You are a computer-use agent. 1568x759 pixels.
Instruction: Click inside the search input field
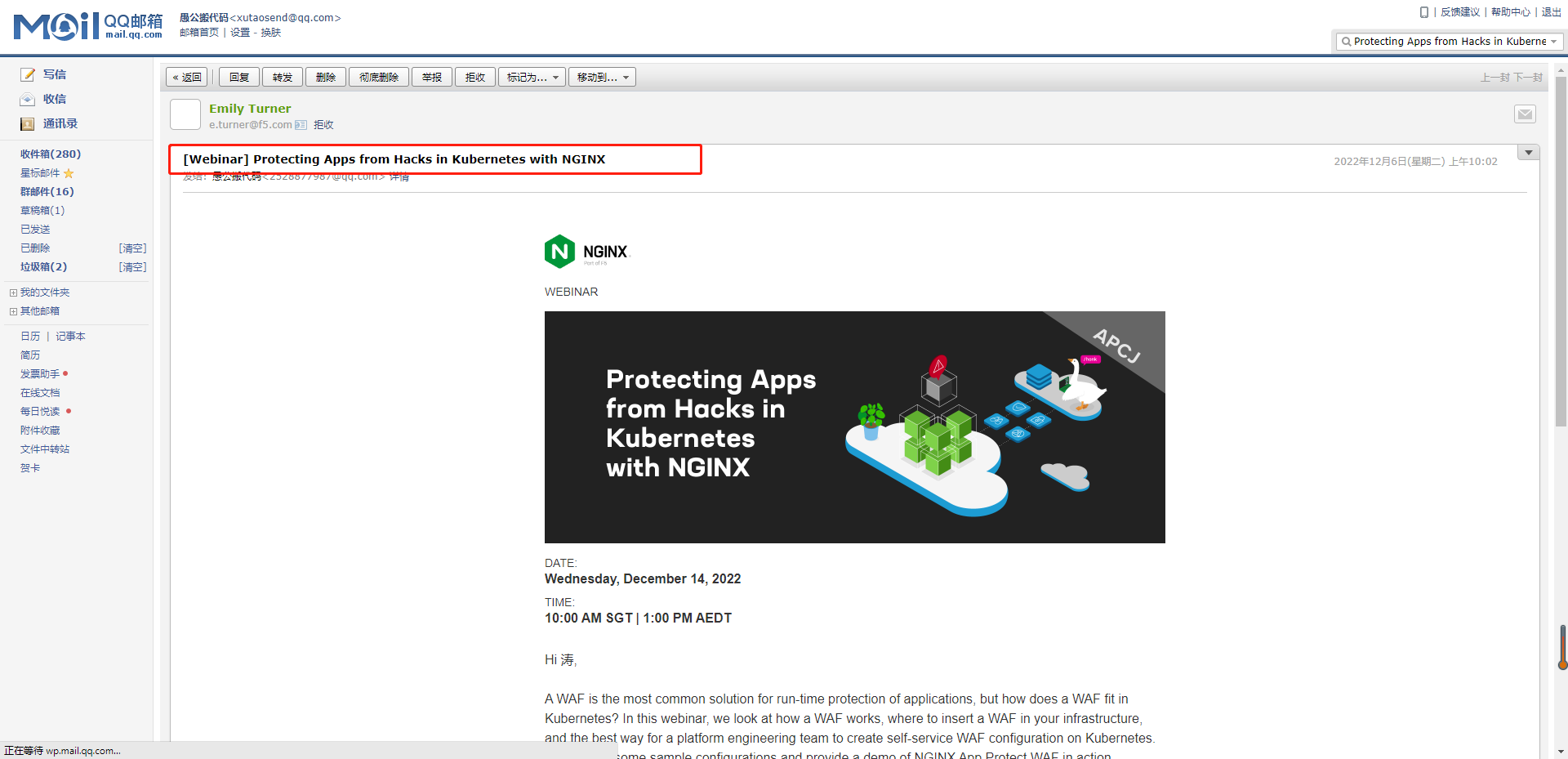point(1450,42)
